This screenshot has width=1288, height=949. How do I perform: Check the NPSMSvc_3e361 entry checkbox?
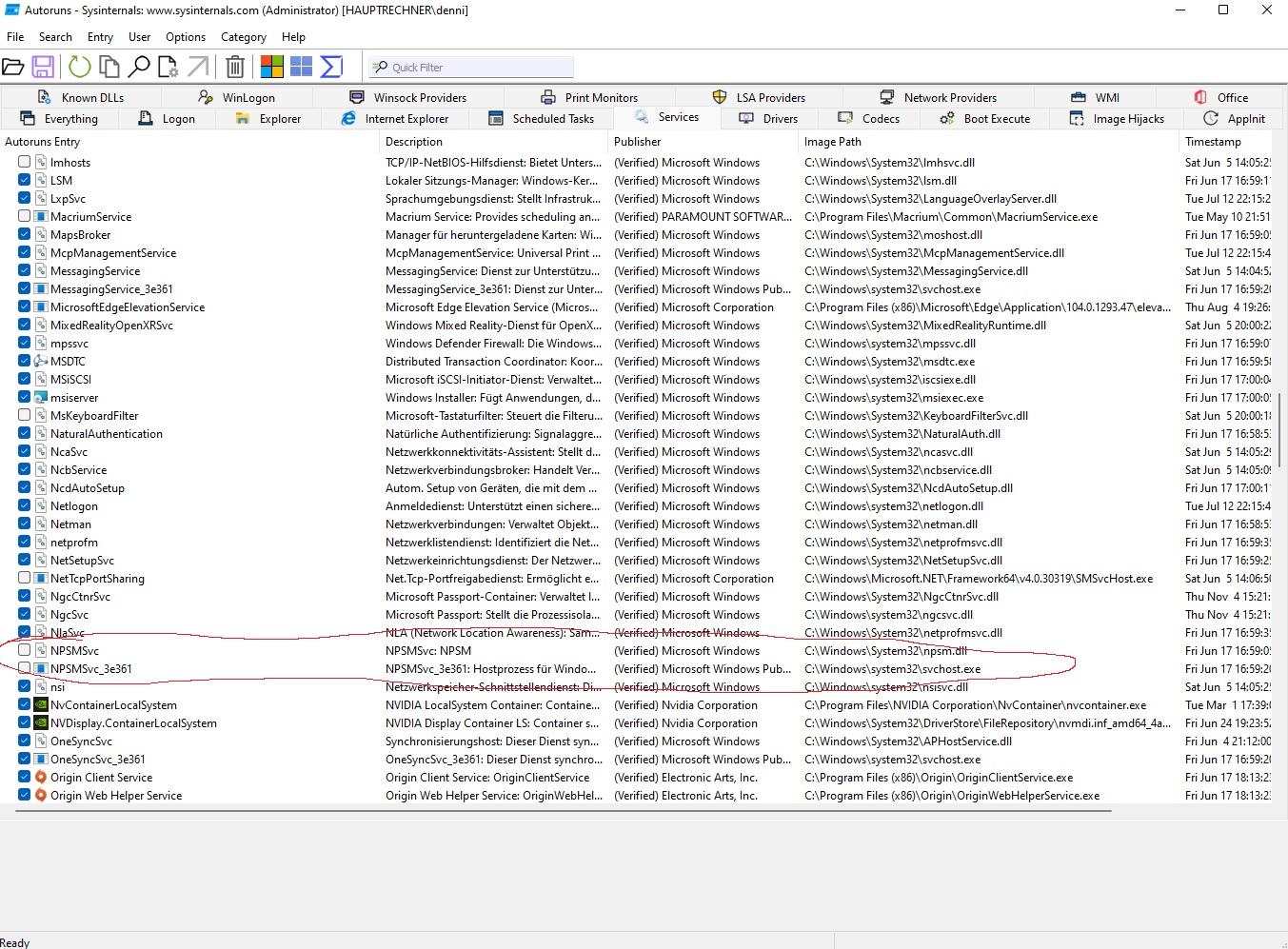click(x=25, y=669)
